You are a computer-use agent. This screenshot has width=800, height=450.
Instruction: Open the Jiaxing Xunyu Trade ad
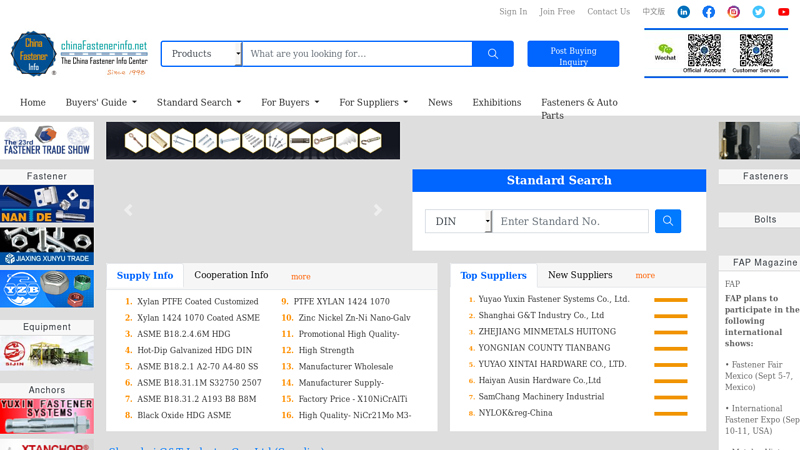click(47, 246)
